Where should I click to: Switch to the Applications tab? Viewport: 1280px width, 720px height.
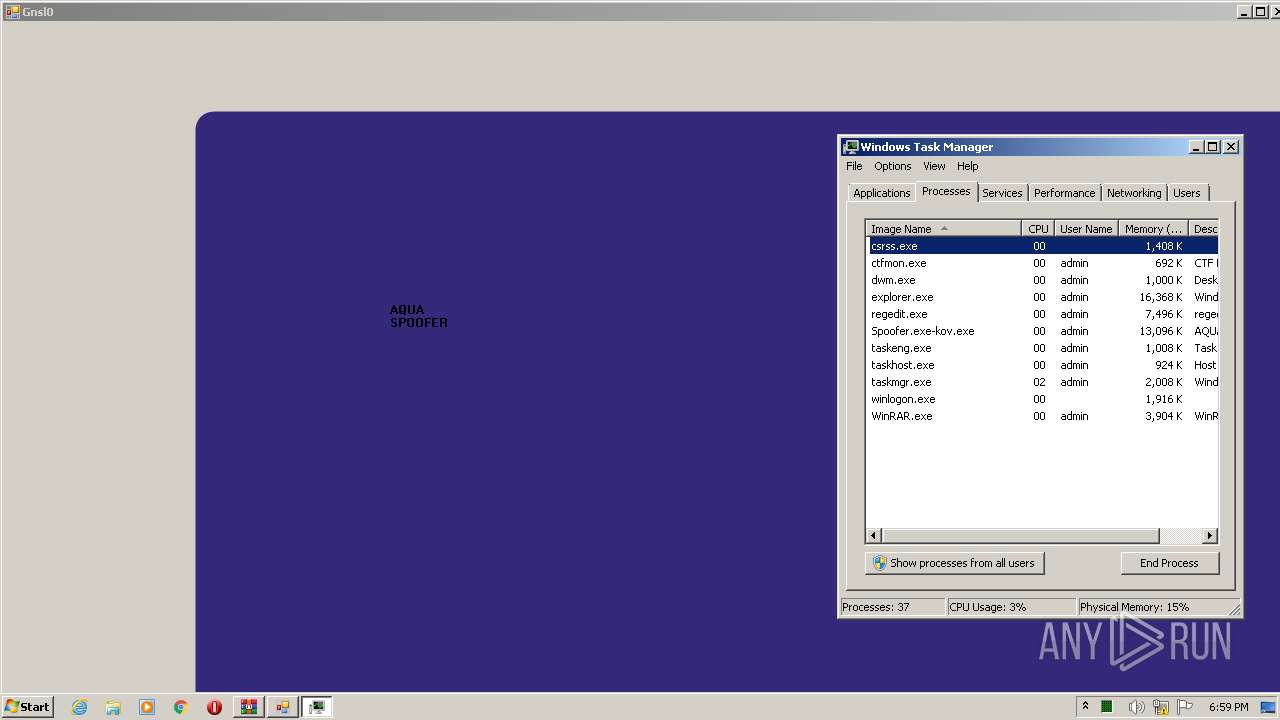point(881,193)
